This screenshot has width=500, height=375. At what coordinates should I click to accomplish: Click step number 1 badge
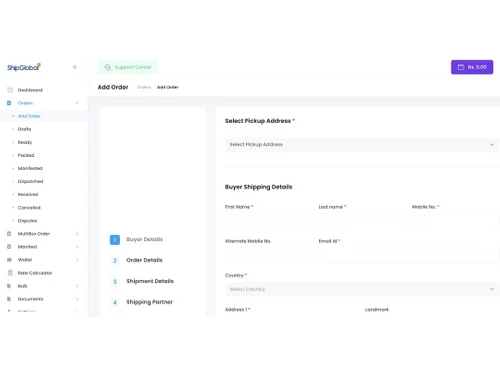(115, 240)
